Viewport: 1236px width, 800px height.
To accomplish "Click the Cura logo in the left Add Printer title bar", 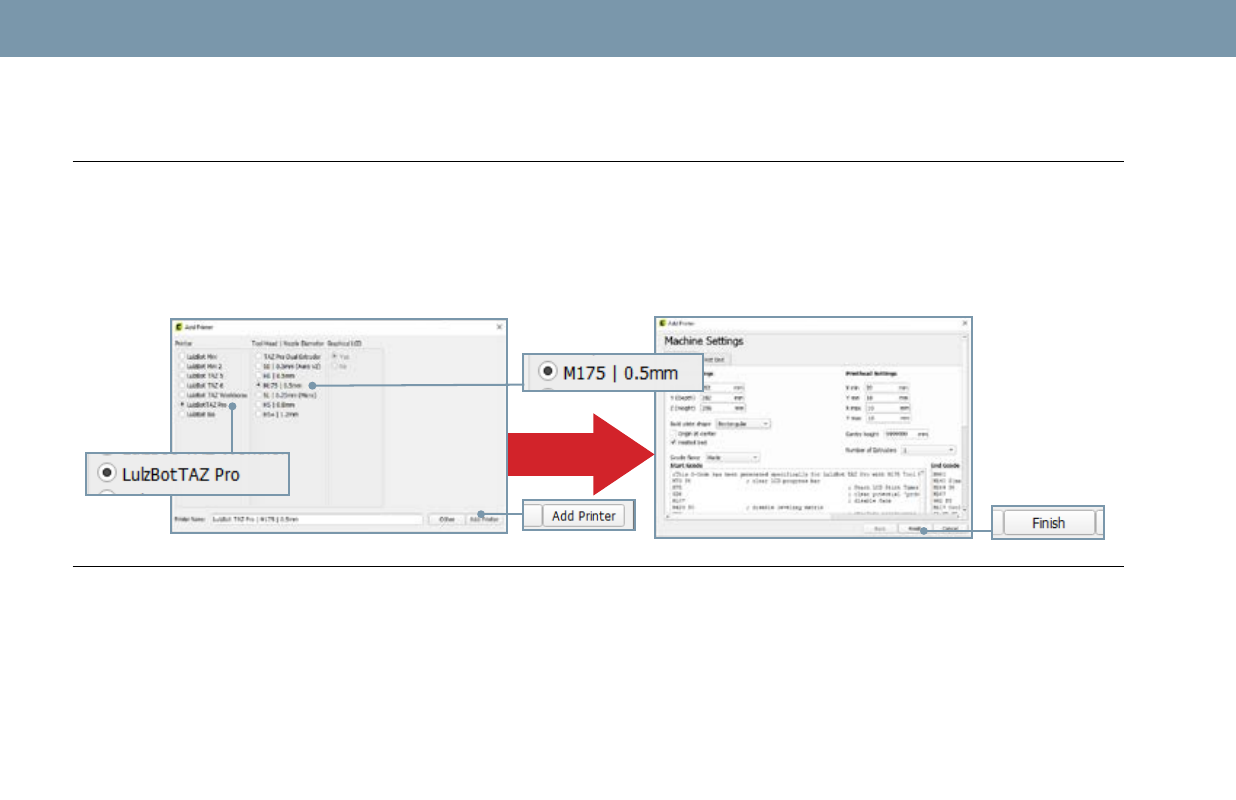I will [x=179, y=327].
